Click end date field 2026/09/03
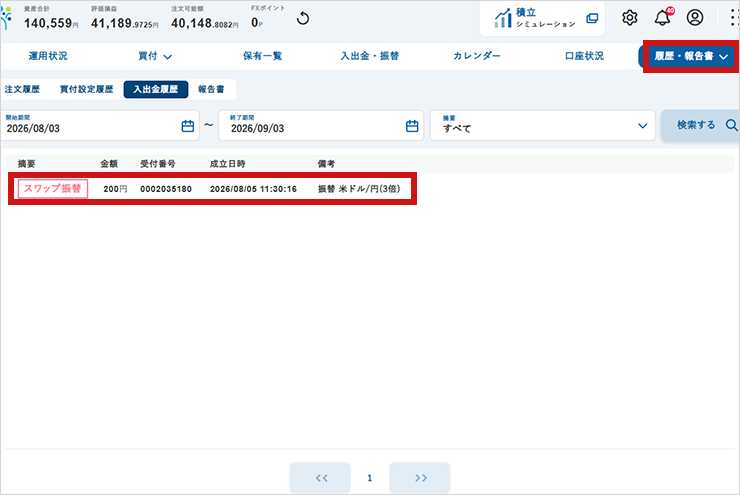Viewport: 740px width, 495px height. (x=321, y=125)
